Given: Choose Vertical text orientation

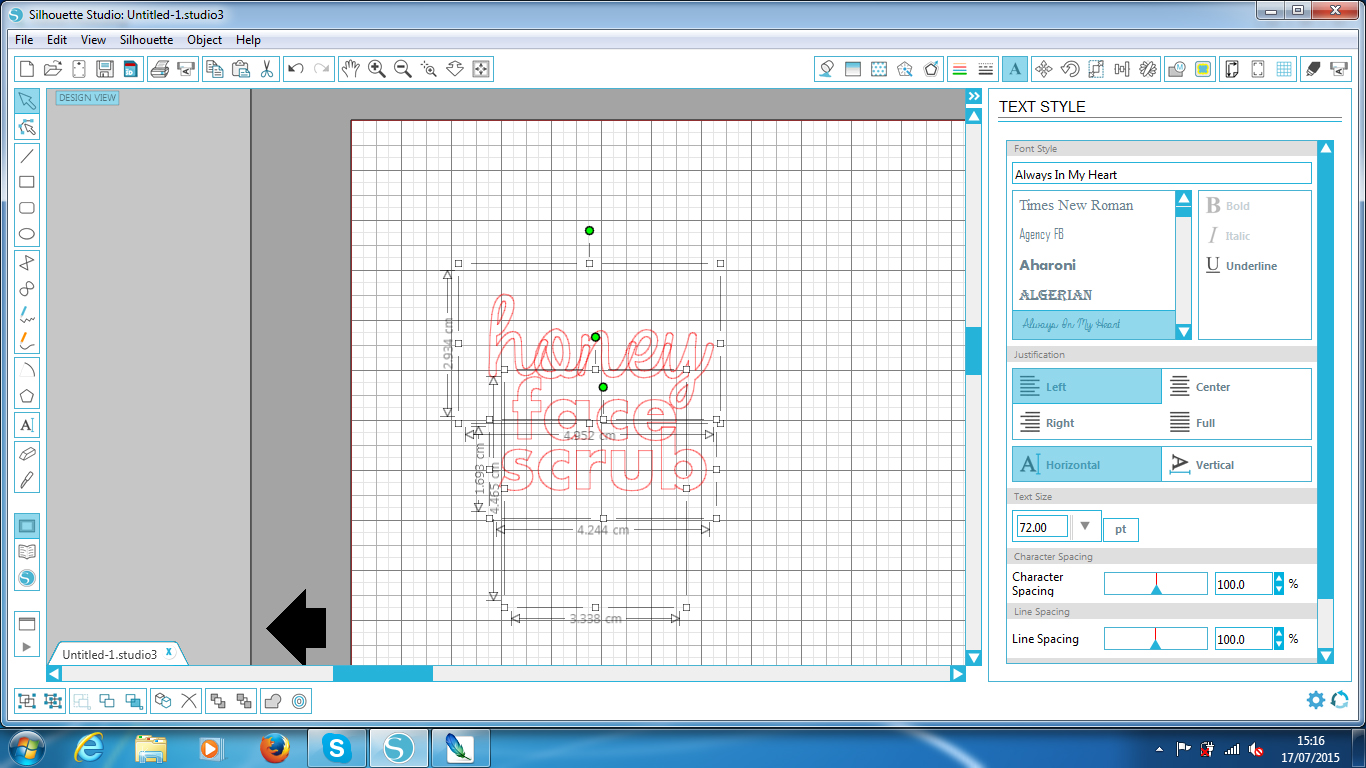Looking at the screenshot, I should 1236,464.
